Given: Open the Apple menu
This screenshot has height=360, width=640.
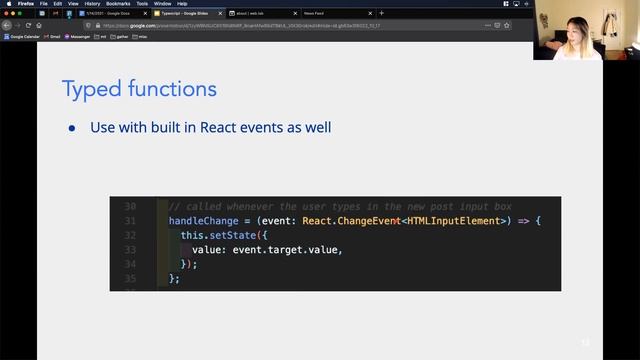Looking at the screenshot, I should coord(9,4).
